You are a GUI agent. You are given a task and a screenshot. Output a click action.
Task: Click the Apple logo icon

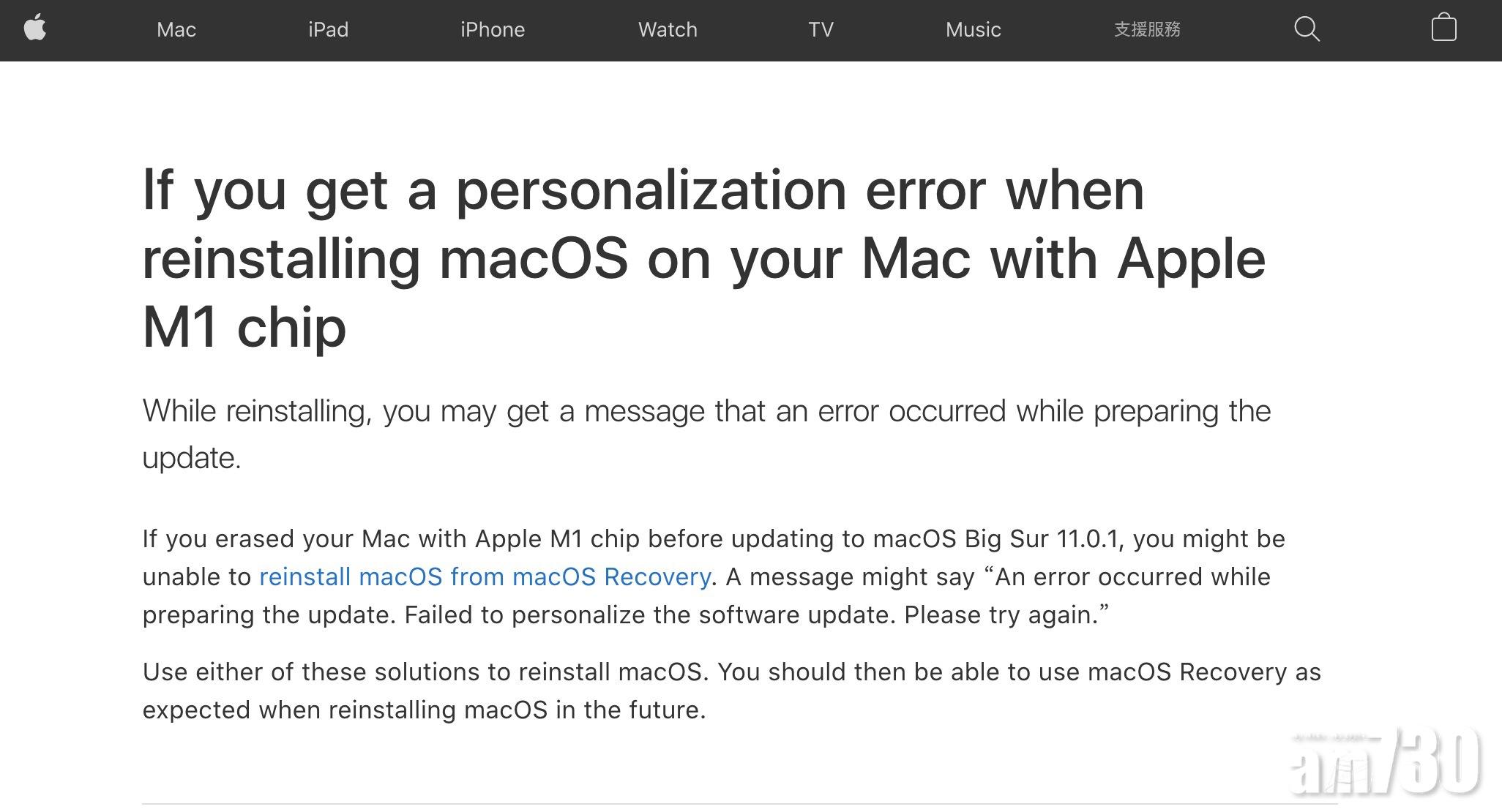click(35, 29)
